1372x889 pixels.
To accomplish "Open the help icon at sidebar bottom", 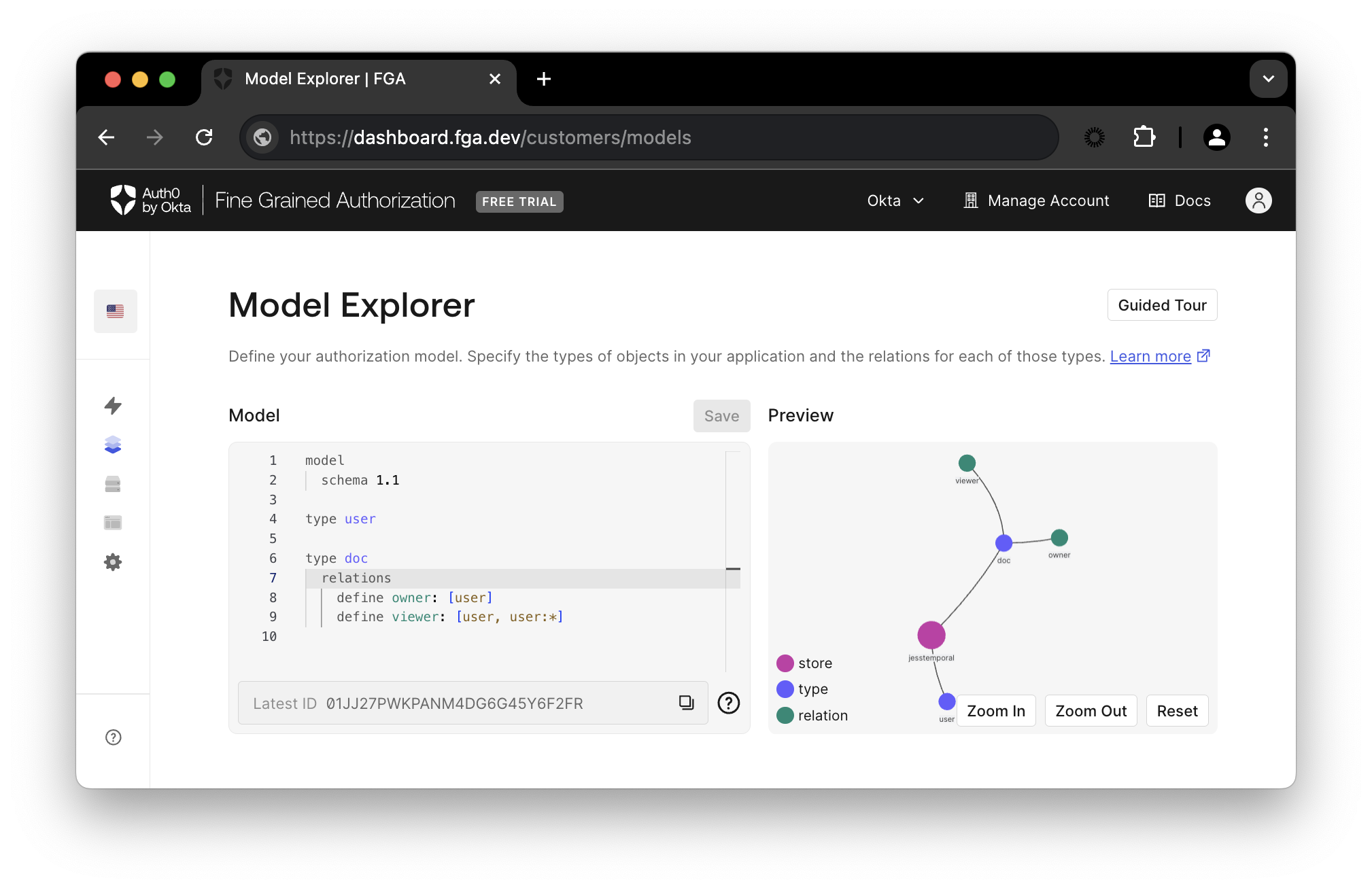I will click(114, 737).
